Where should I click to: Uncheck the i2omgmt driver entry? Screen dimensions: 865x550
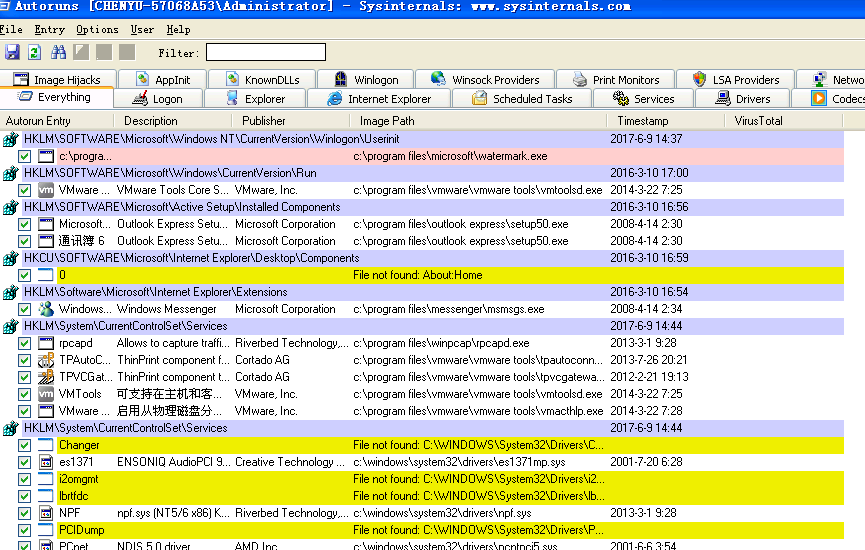coord(24,479)
